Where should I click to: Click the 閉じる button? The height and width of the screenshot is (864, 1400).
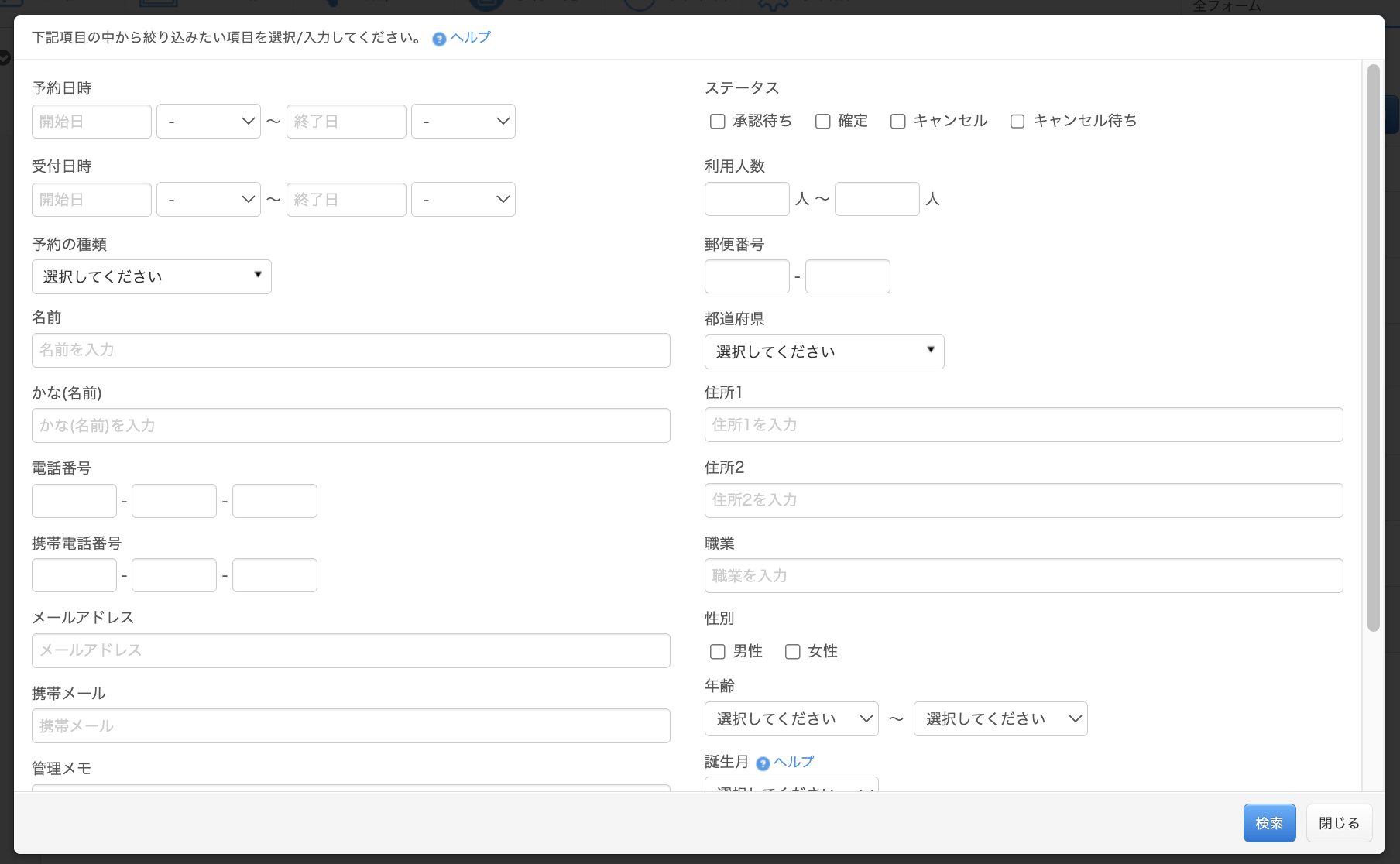click(1339, 823)
